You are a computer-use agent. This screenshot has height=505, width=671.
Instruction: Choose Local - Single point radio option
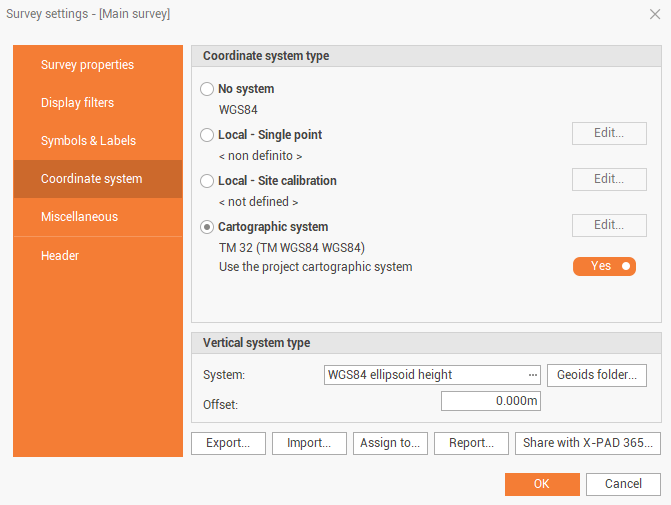(207, 135)
